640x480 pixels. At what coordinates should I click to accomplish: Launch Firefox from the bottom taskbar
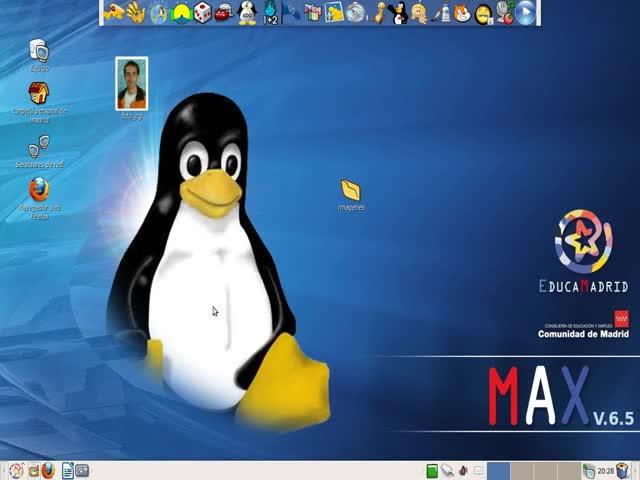(48, 471)
